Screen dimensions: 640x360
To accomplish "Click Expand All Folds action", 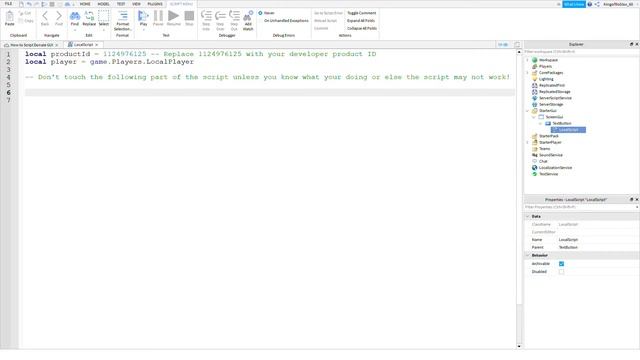I will [x=361, y=20].
